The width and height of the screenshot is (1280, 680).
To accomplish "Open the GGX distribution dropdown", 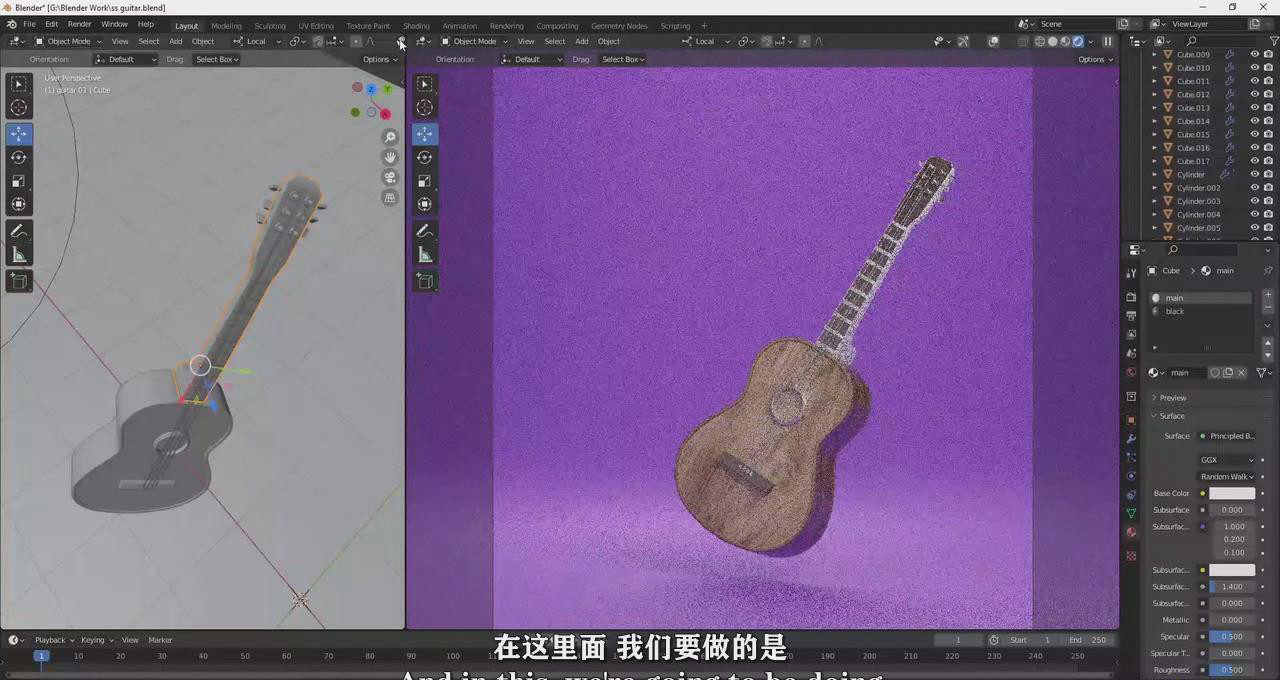I will pyautogui.click(x=1227, y=460).
